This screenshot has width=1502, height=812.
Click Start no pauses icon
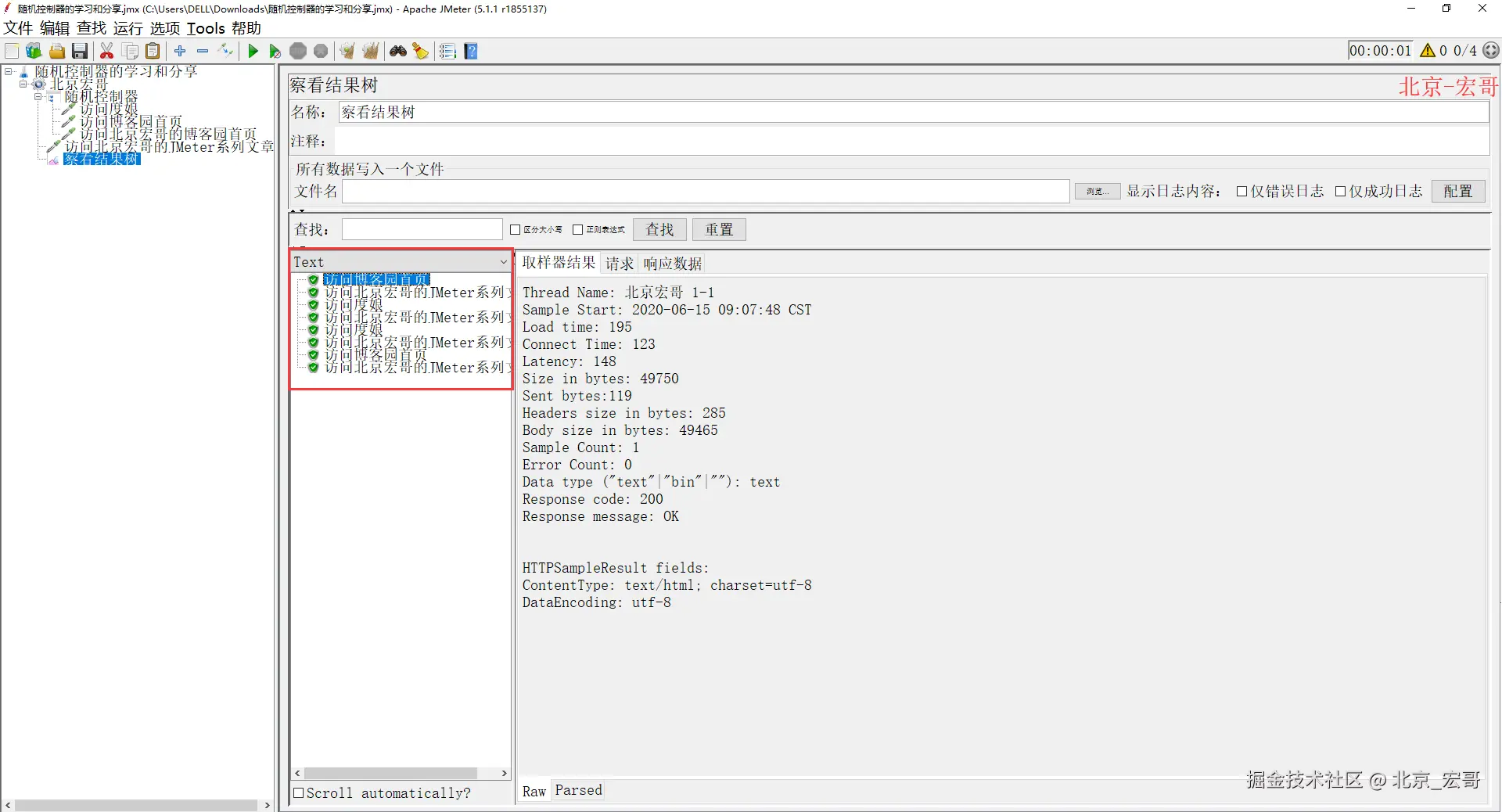[275, 51]
